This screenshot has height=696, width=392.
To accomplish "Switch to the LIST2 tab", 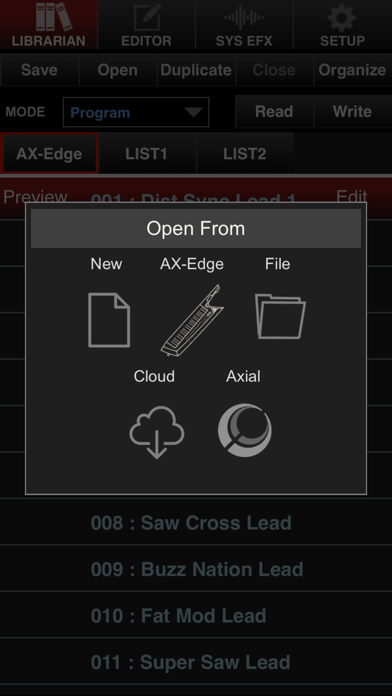I will click(x=245, y=154).
